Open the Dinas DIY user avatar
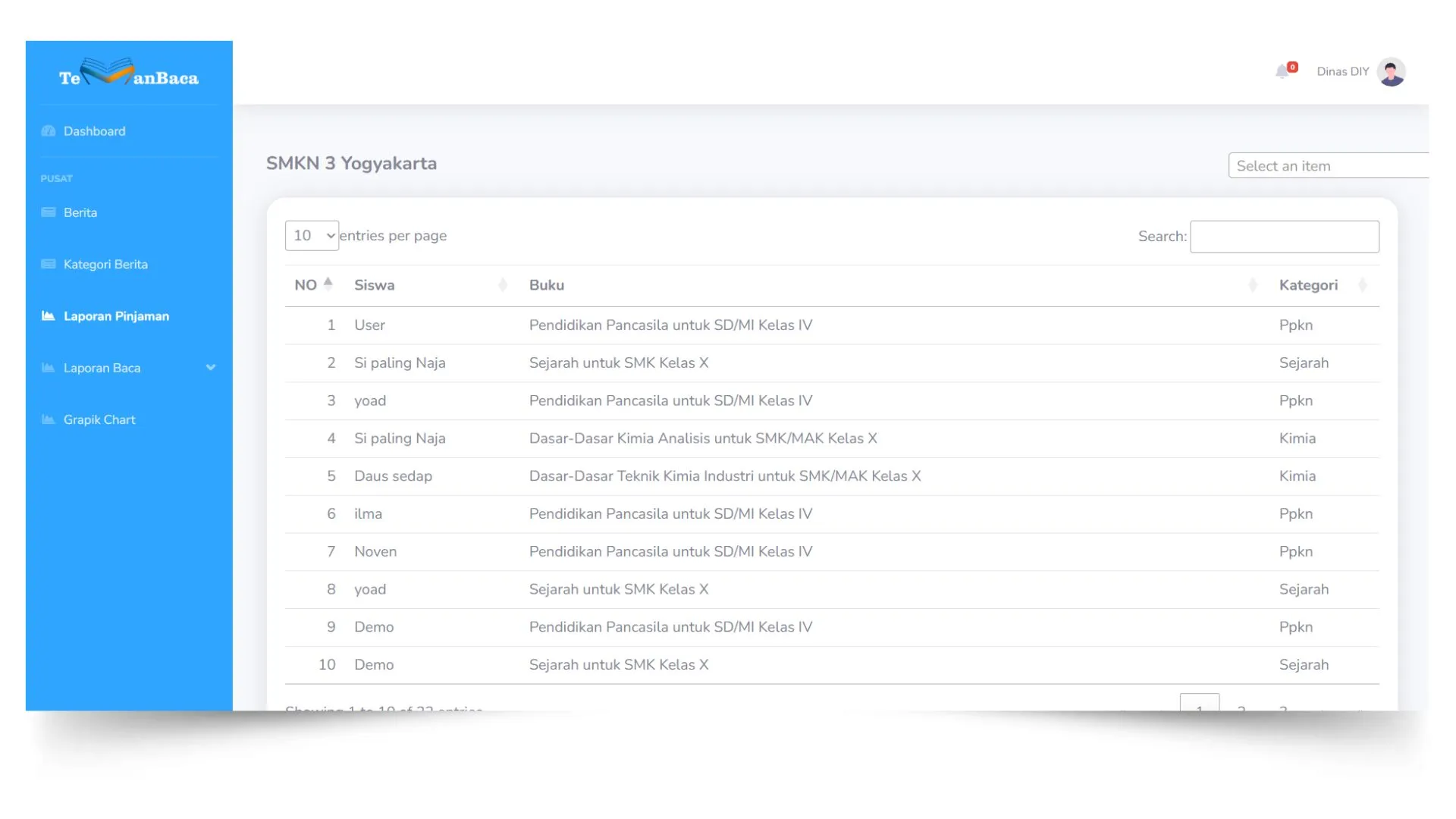Screen dimensions: 1456x819 coord(1391,72)
